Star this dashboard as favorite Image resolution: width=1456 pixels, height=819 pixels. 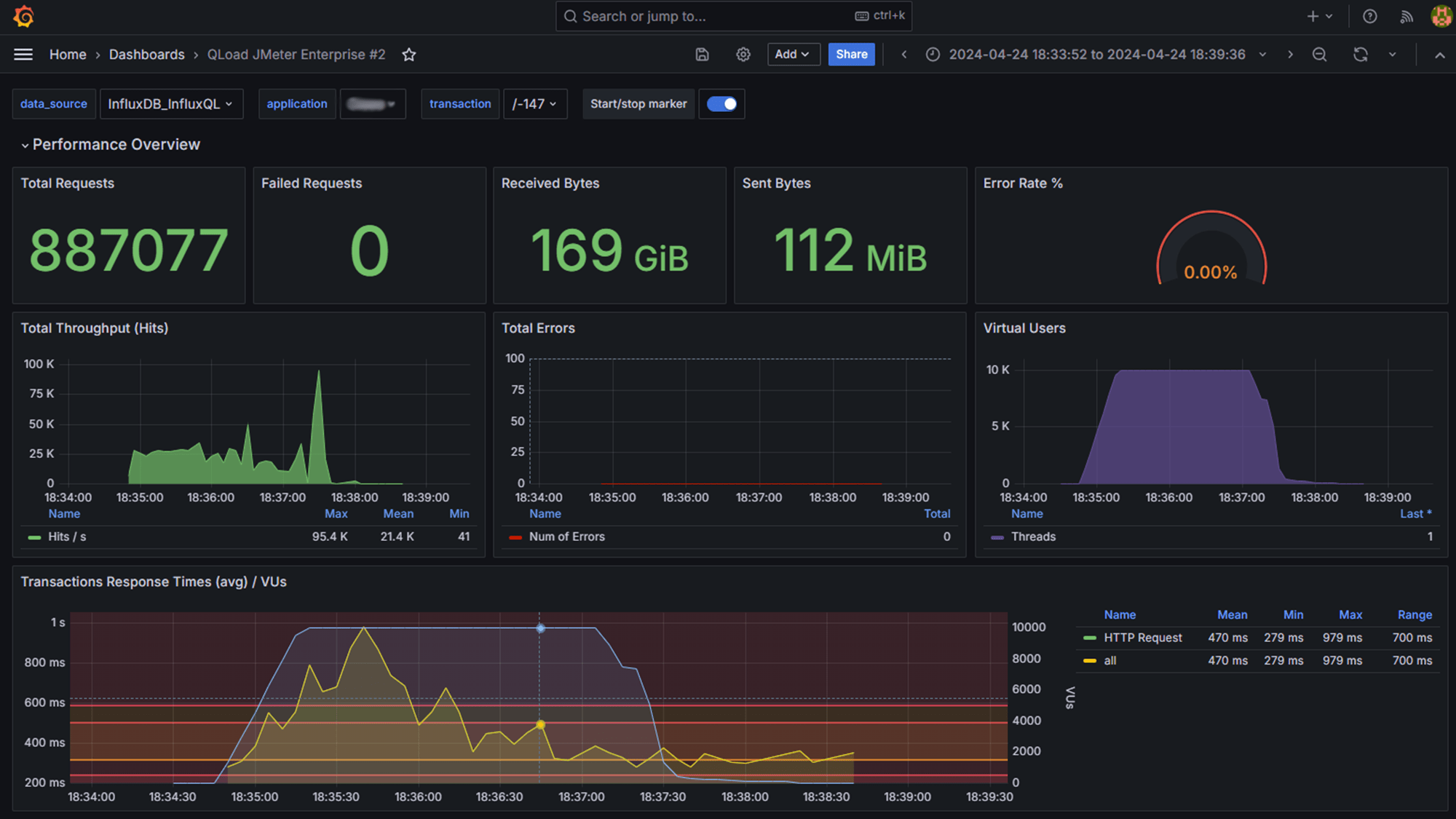tap(408, 55)
